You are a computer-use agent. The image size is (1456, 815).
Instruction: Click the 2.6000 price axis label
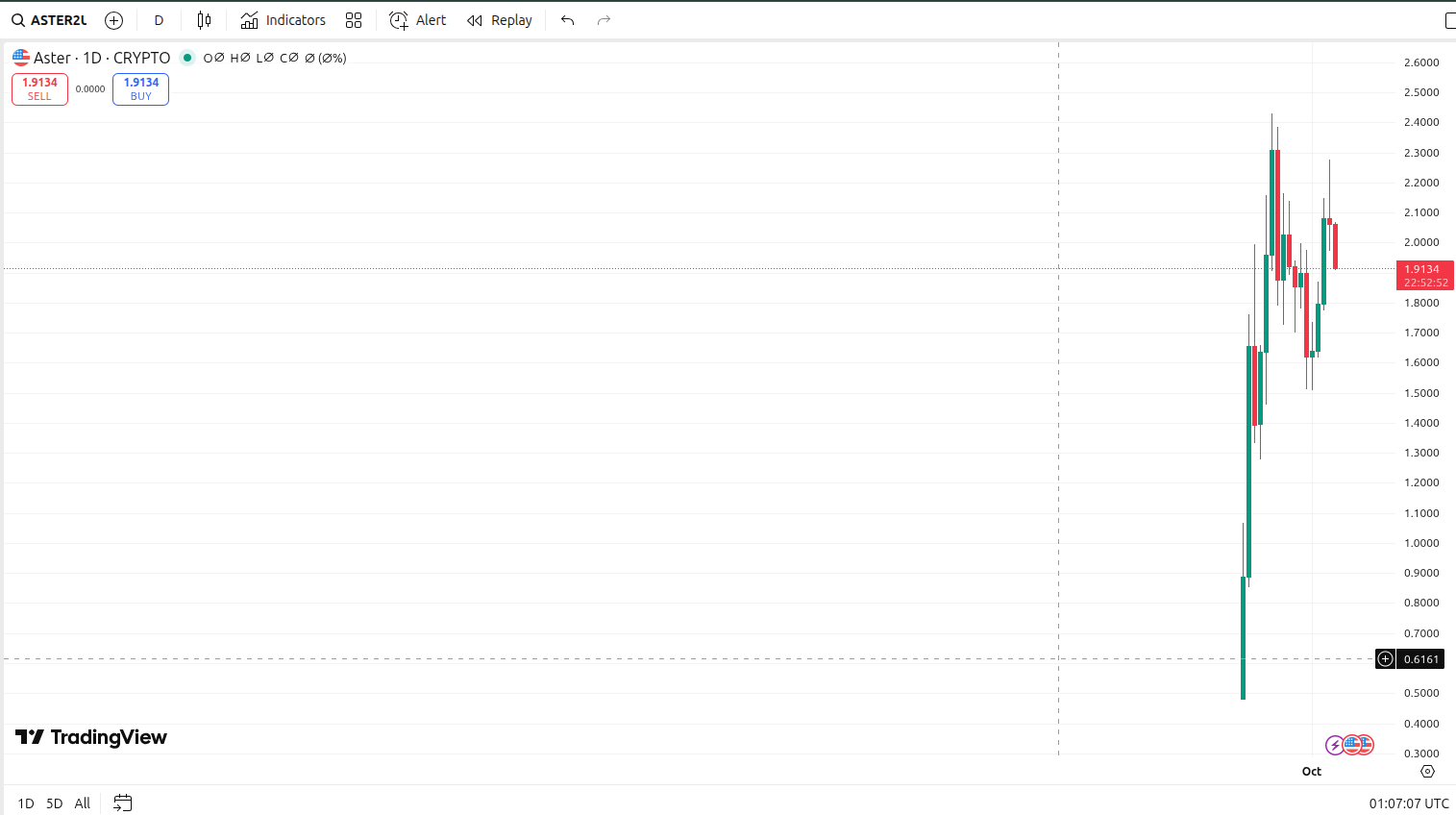pos(1421,62)
